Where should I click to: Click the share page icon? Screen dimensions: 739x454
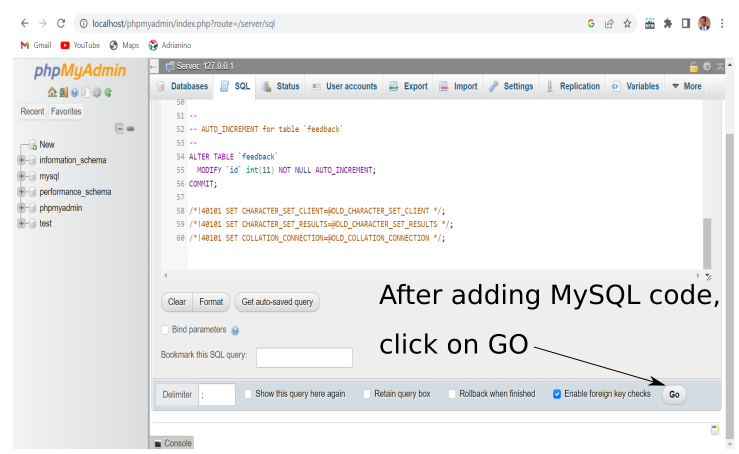tap(609, 23)
